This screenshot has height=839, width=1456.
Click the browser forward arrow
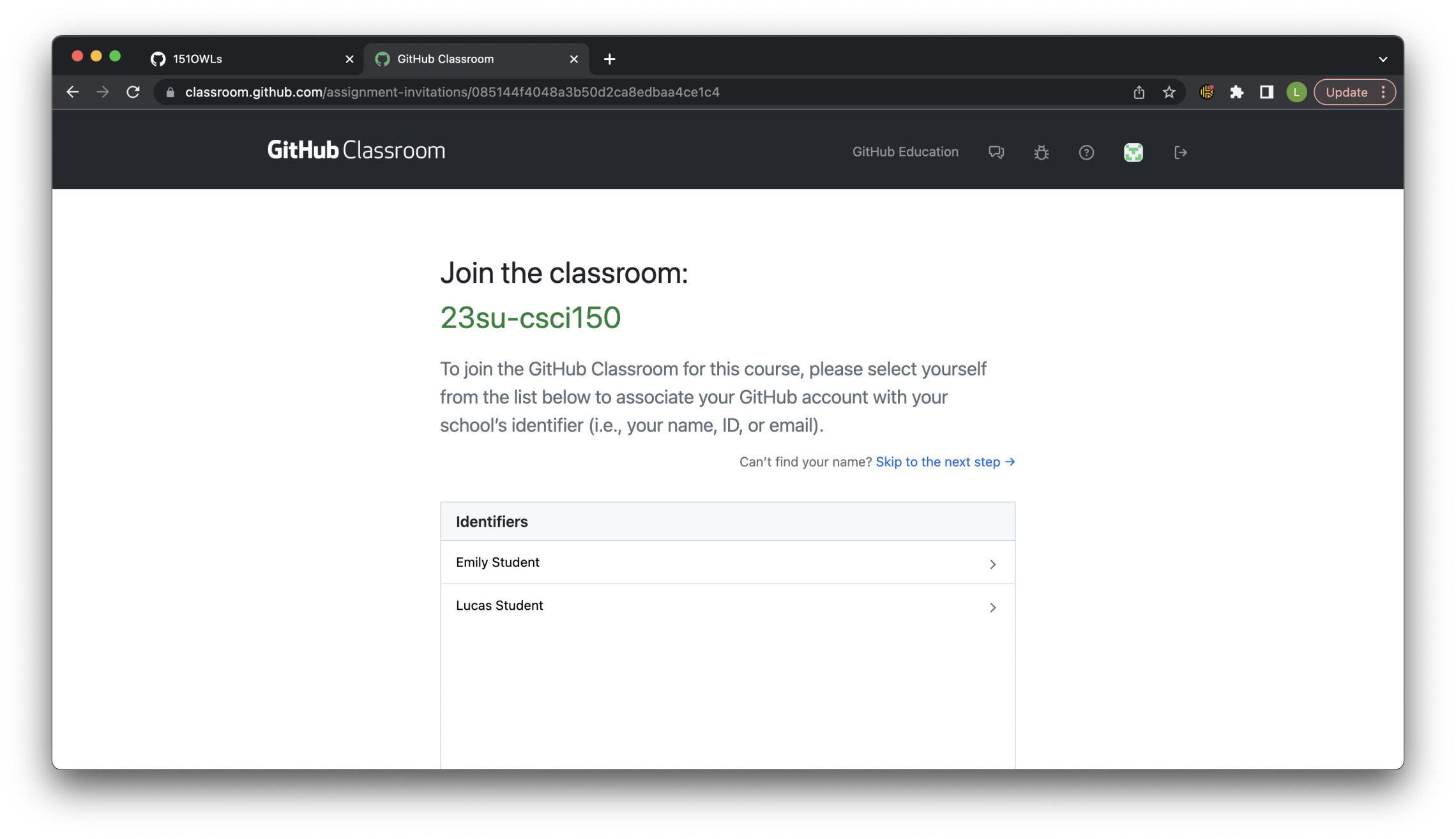click(103, 92)
